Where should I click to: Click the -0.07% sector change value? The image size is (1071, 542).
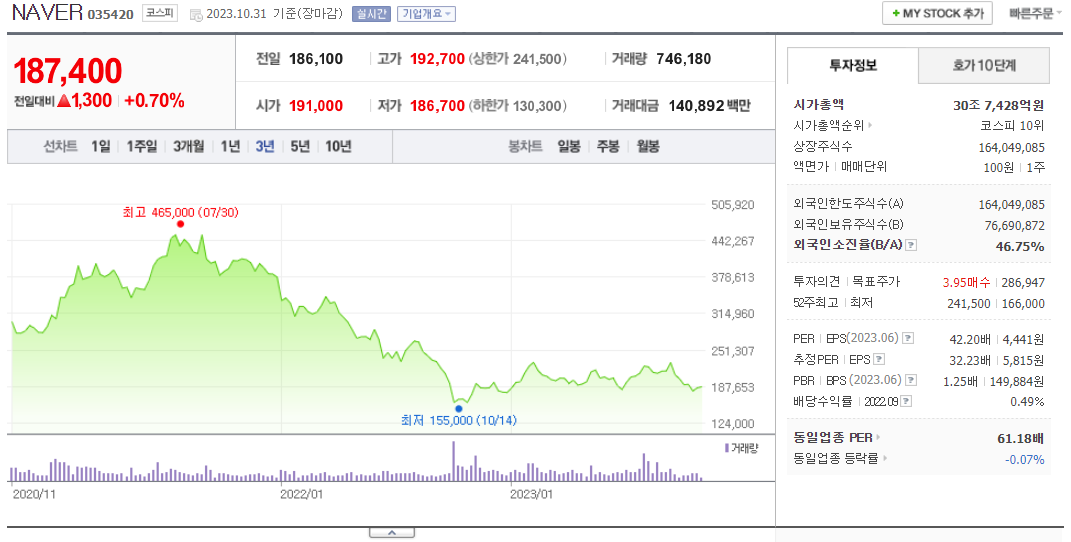point(1025,459)
